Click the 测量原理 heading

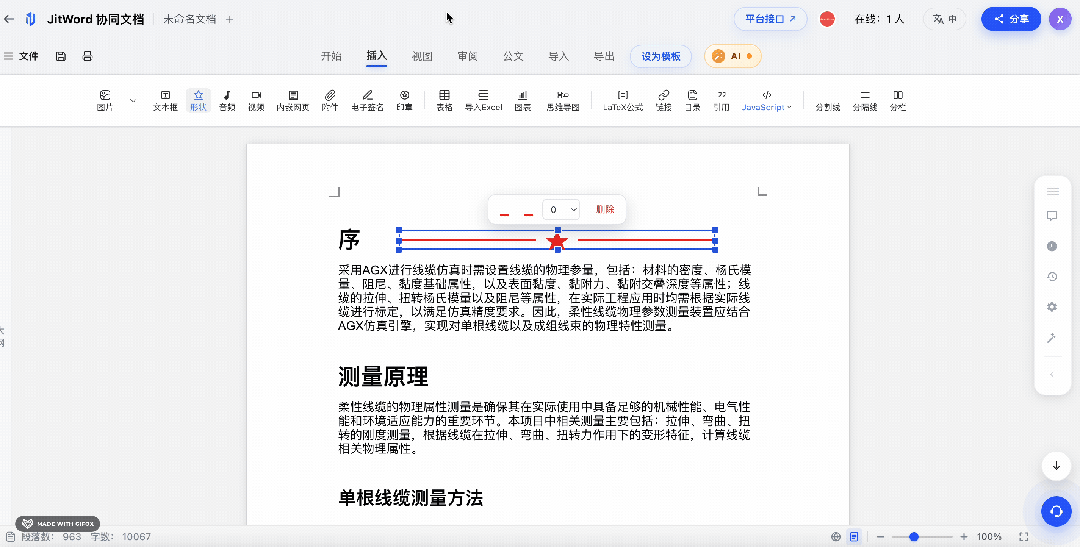pyautogui.click(x=383, y=377)
